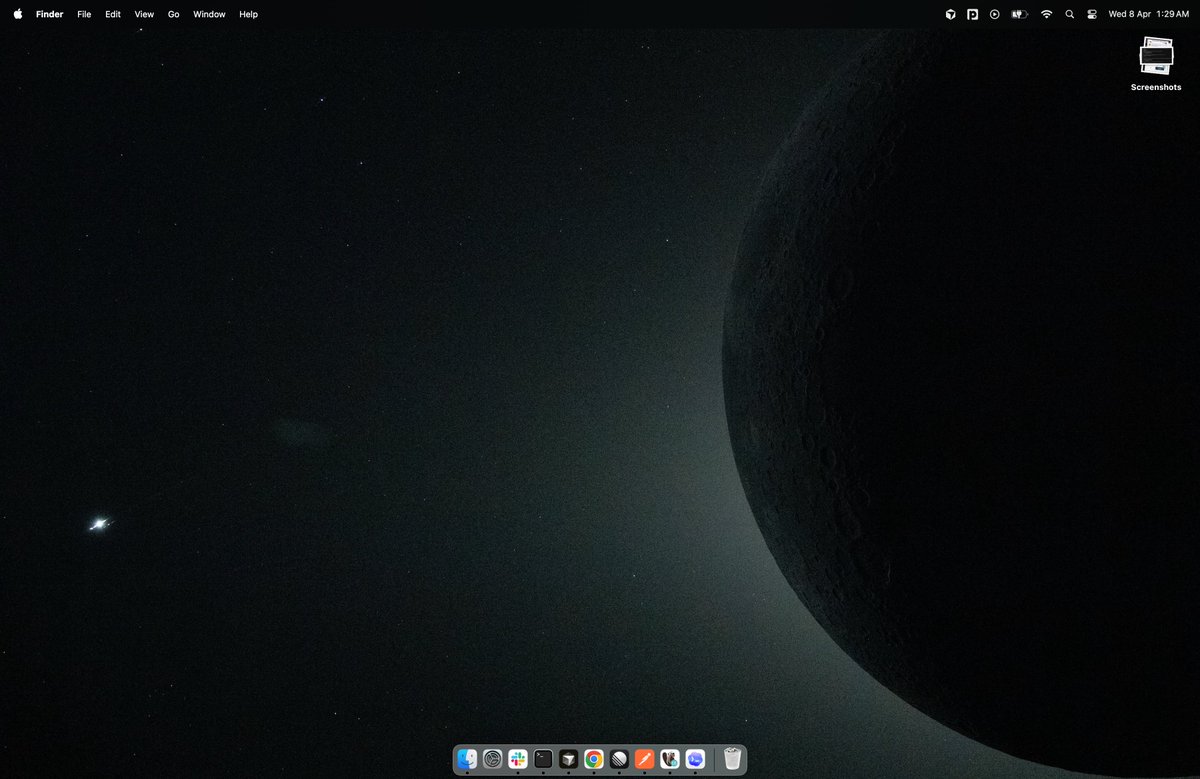Open Control Center from the menu bar
The image size is (1200, 779).
coord(1092,14)
